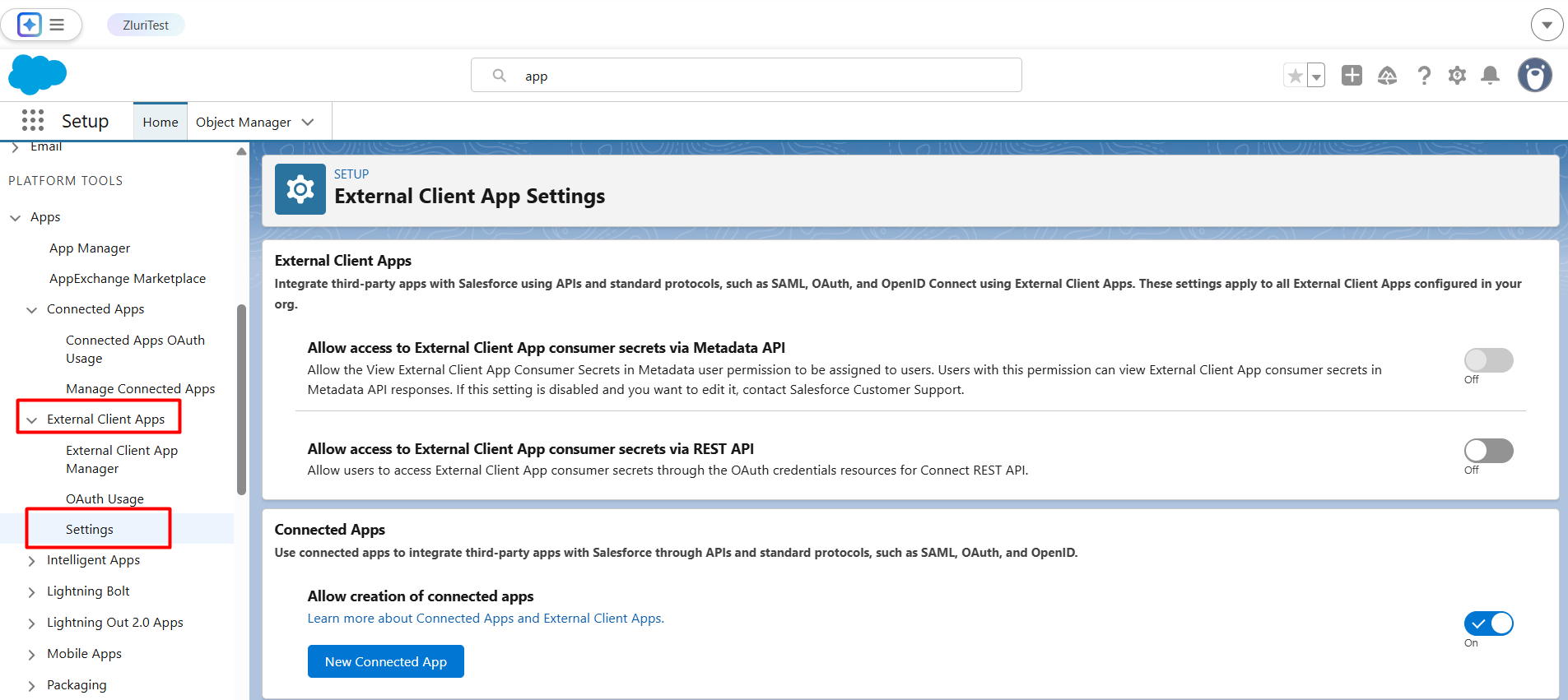Open App Manager in sidebar
1568x700 pixels.
tap(90, 248)
